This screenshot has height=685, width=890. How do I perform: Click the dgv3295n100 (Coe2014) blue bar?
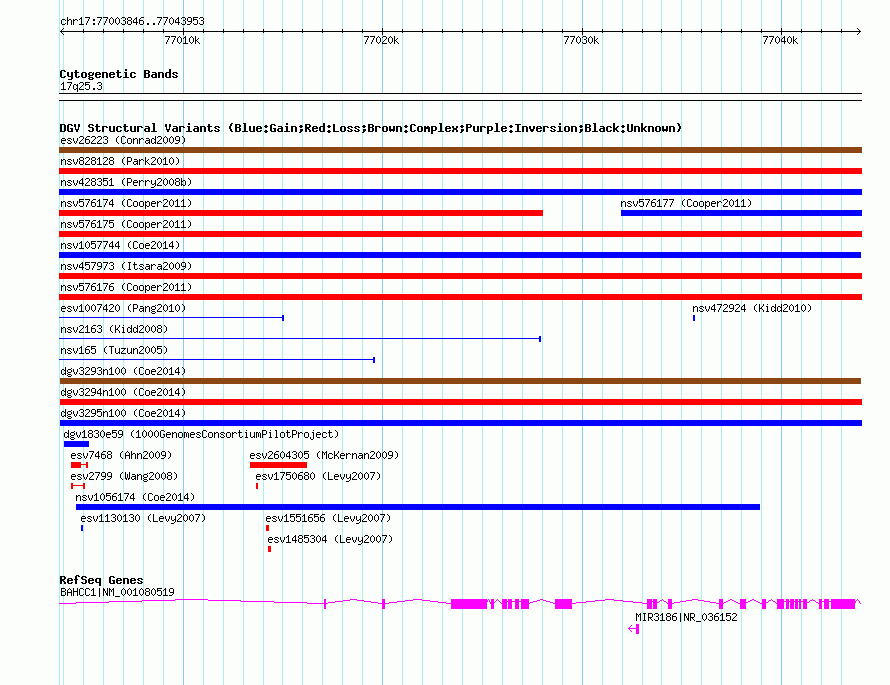point(460,423)
